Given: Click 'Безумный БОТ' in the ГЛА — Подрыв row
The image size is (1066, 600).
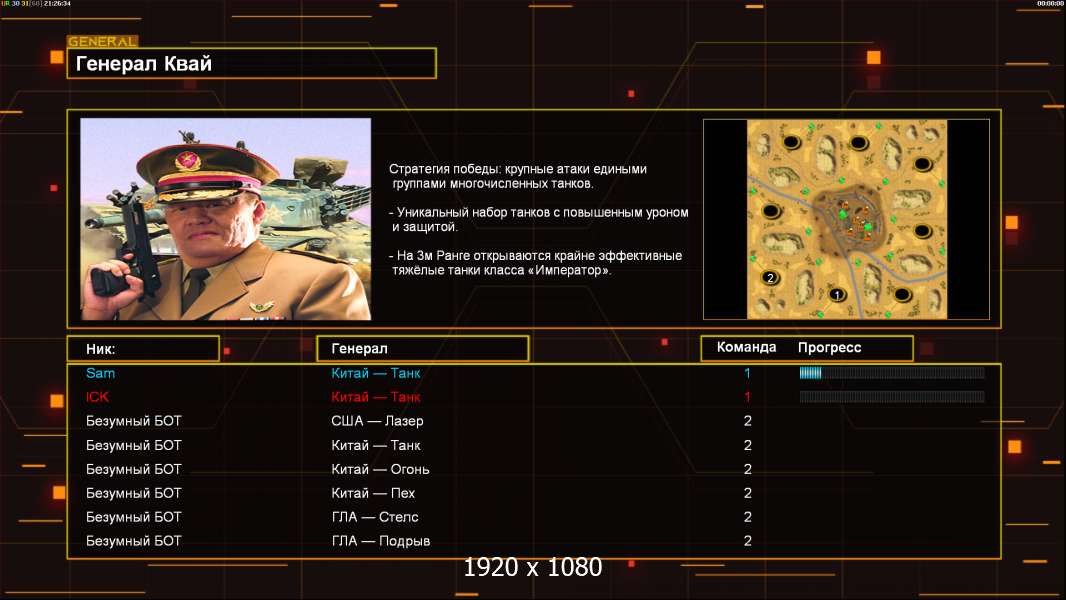Looking at the screenshot, I should (x=134, y=541).
